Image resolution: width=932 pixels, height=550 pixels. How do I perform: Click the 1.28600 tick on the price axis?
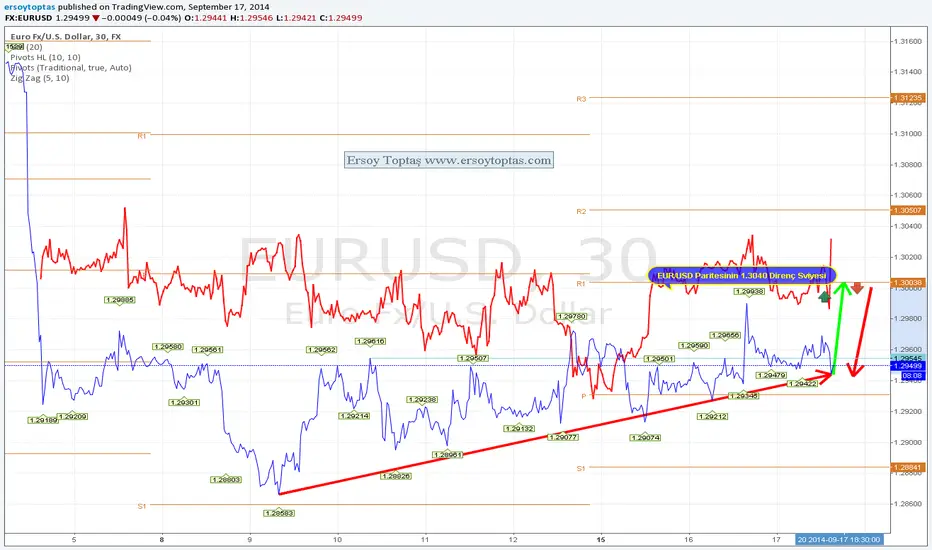click(x=909, y=504)
